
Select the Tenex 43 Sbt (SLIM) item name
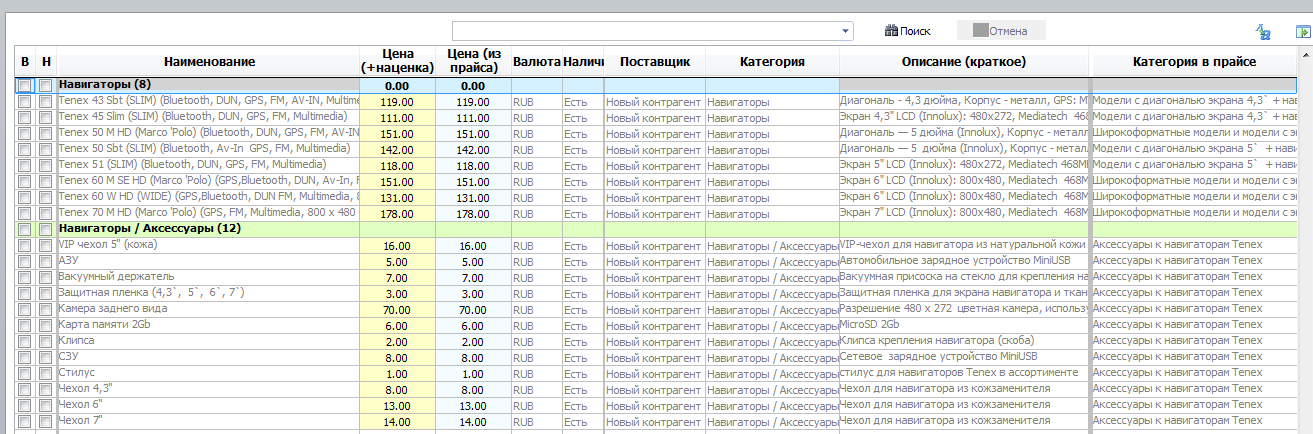208,101
